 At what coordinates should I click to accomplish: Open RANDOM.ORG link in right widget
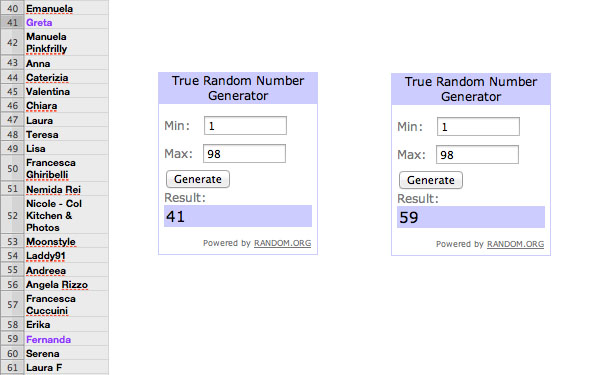515,244
